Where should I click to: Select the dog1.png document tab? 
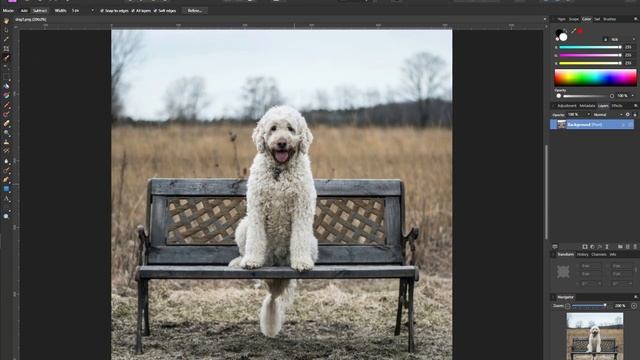[x=31, y=19]
